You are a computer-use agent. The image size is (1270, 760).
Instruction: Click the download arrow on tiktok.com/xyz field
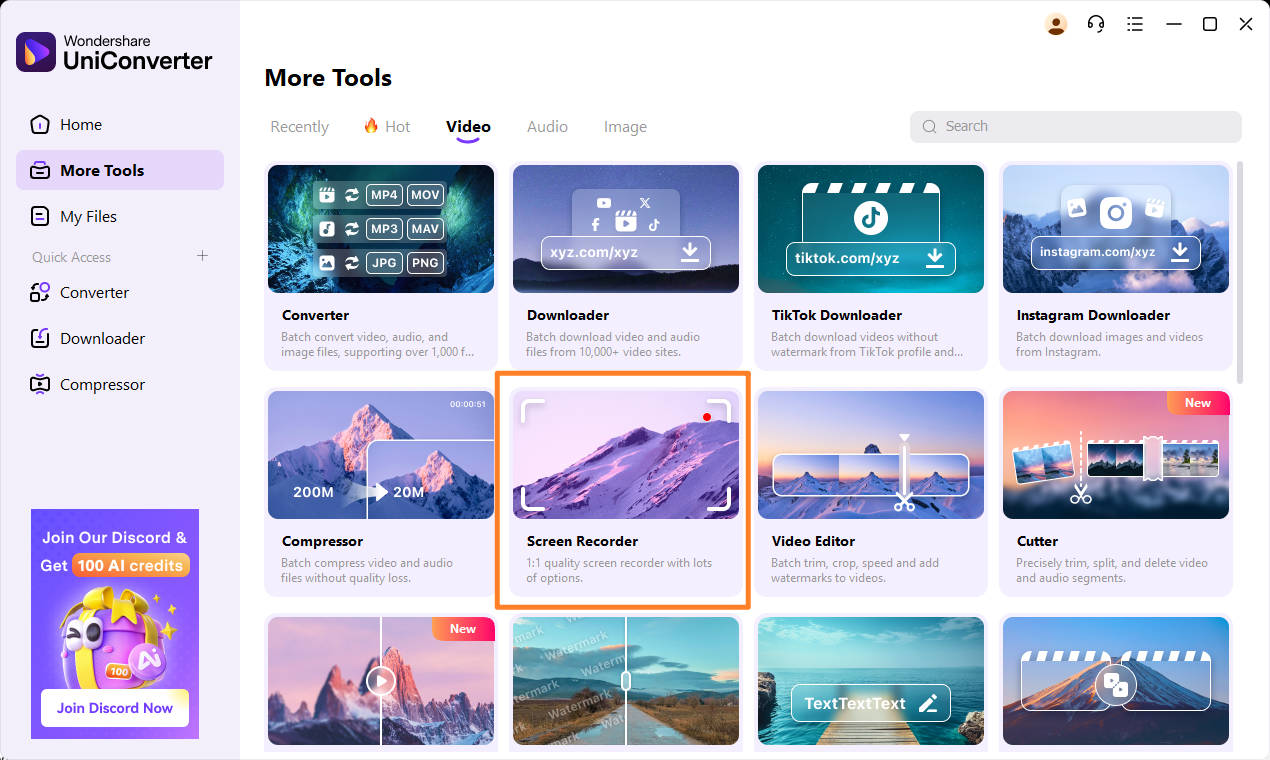click(935, 258)
